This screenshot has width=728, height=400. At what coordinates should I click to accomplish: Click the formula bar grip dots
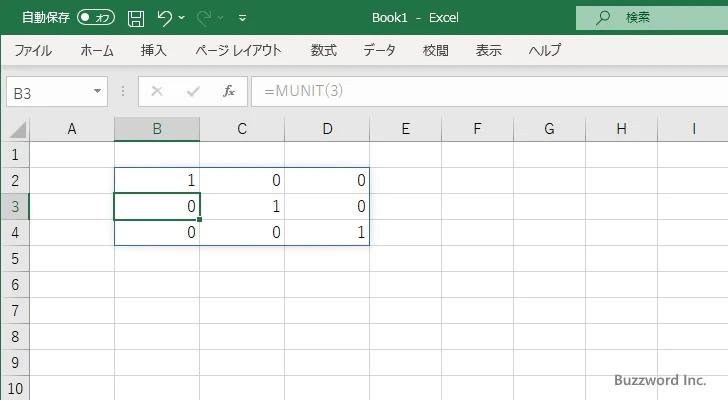click(123, 91)
